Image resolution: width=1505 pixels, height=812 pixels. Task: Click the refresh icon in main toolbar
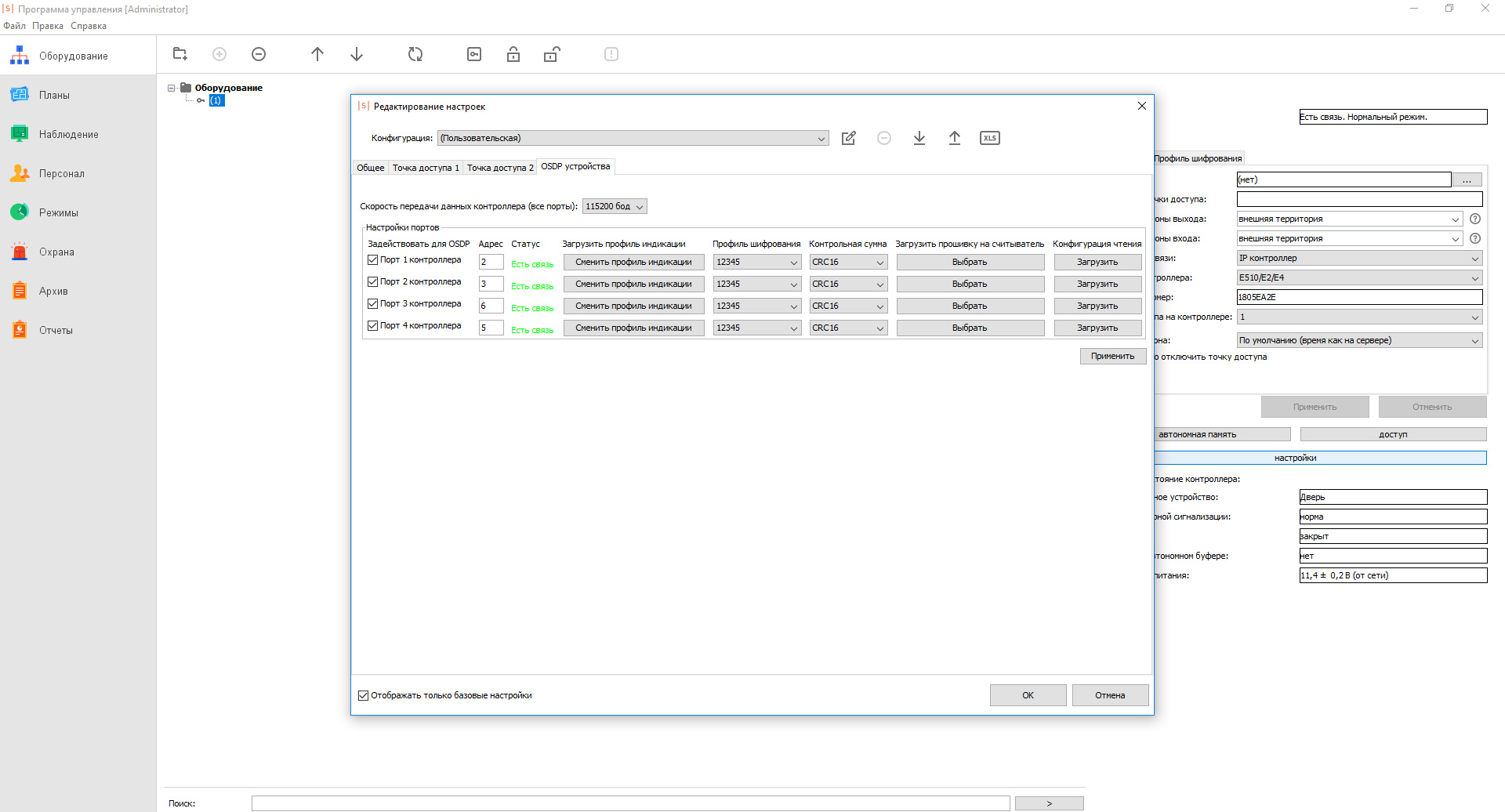pos(415,54)
